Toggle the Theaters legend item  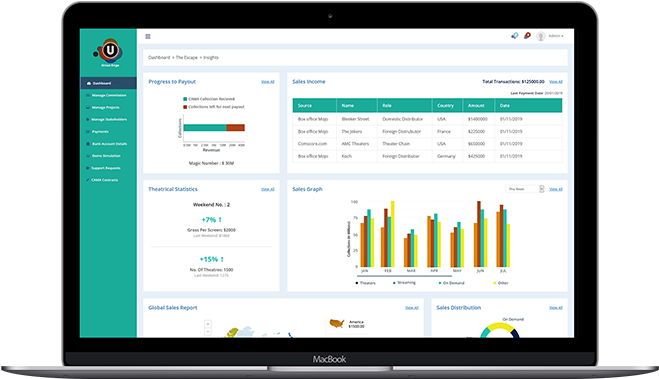[366, 283]
